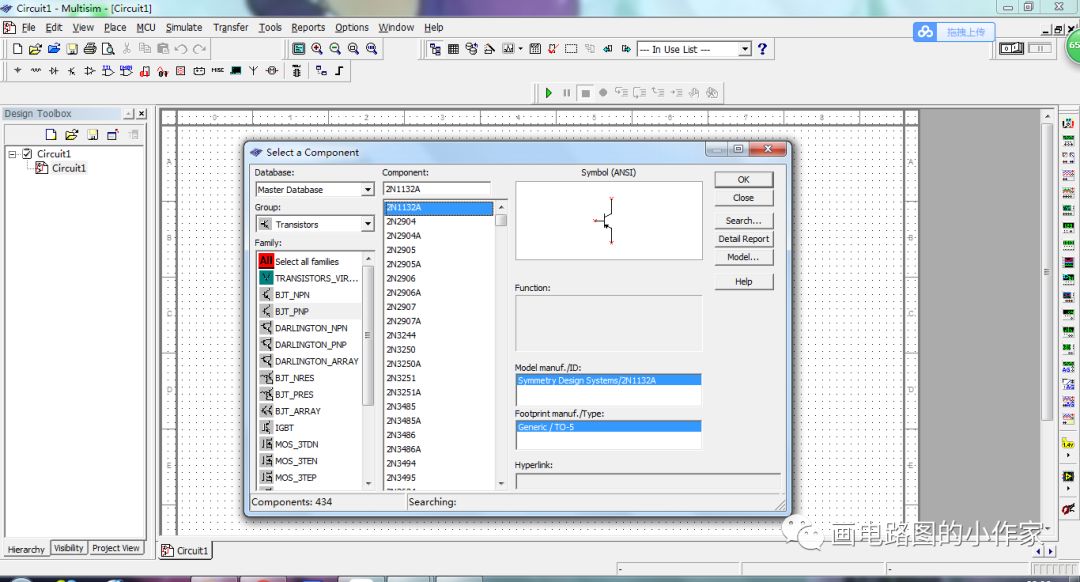Click the Detail Report button
The height and width of the screenshot is (582, 1080).
[744, 238]
